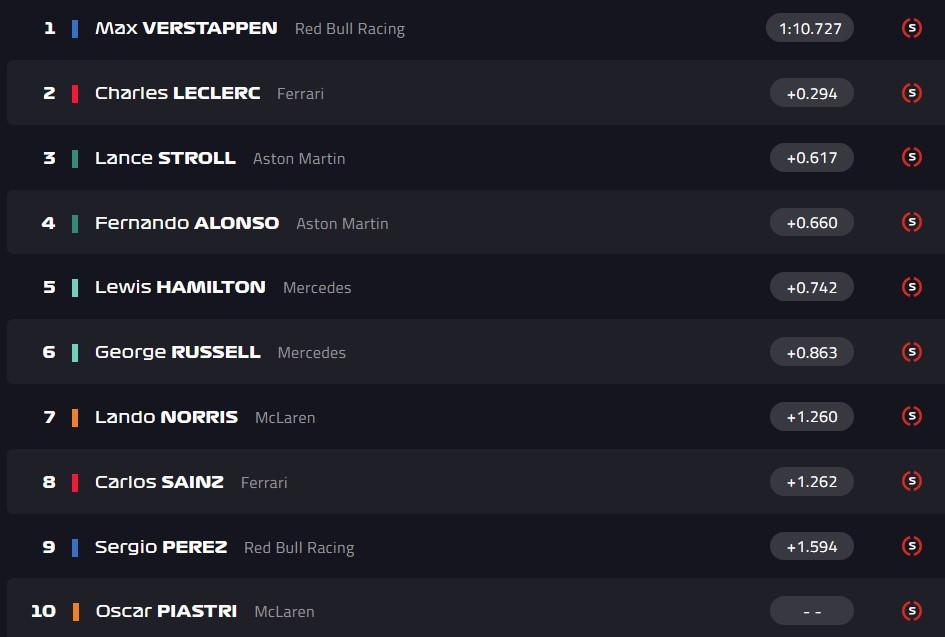This screenshot has height=637, width=945.
Task: Click Hamilton's soft tyre icon
Action: coord(911,287)
